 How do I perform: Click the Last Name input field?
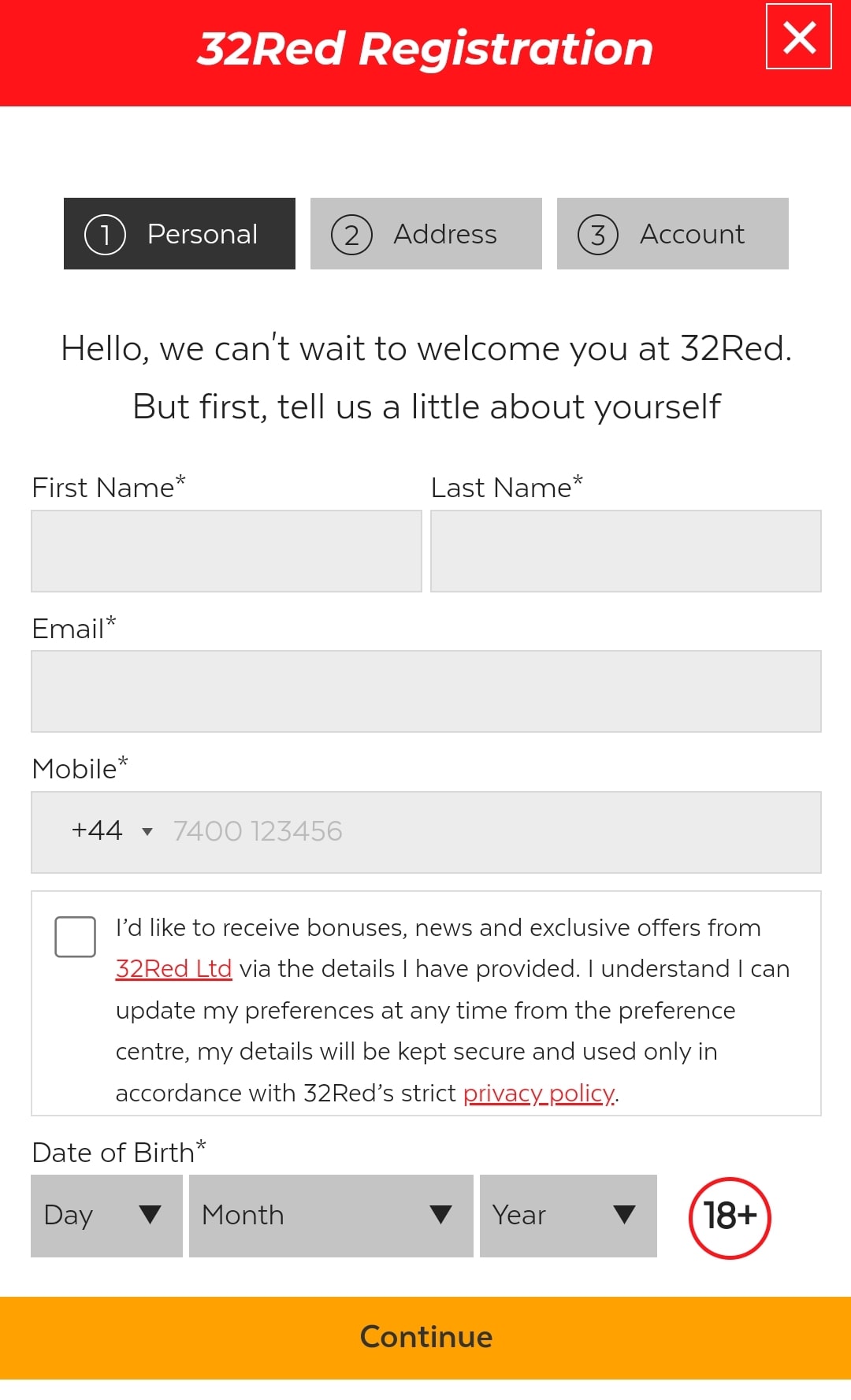(x=626, y=551)
